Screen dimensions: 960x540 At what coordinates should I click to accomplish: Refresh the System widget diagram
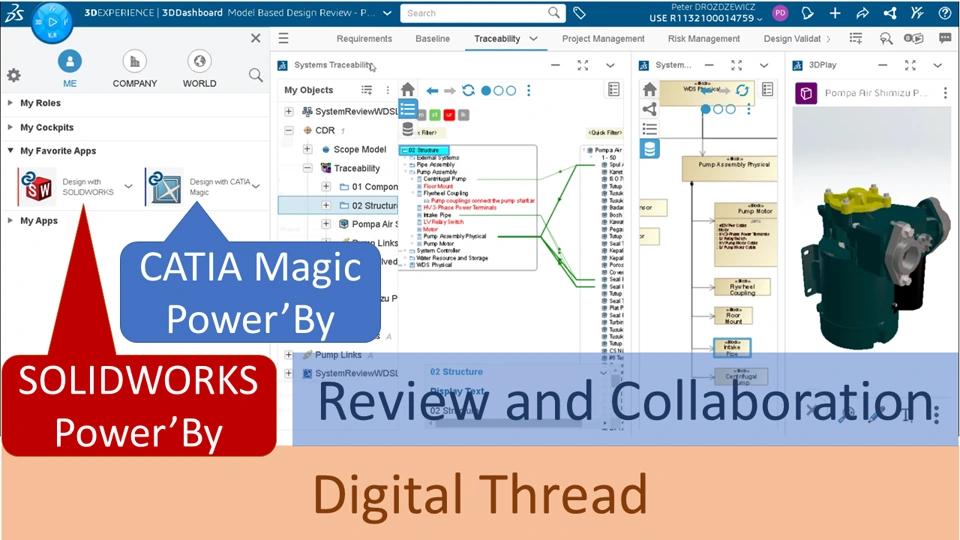click(742, 91)
